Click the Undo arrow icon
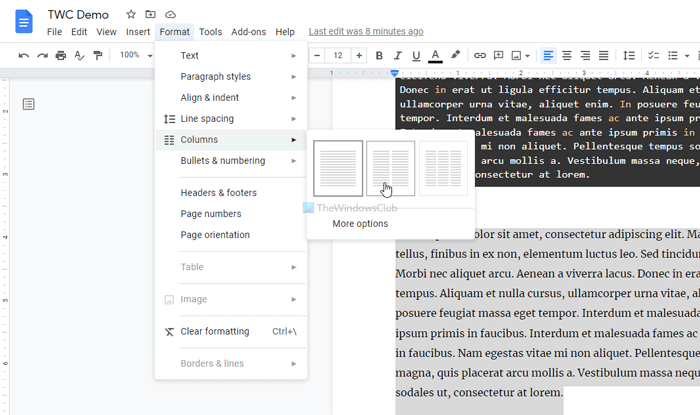The image size is (700, 415). pos(24,55)
